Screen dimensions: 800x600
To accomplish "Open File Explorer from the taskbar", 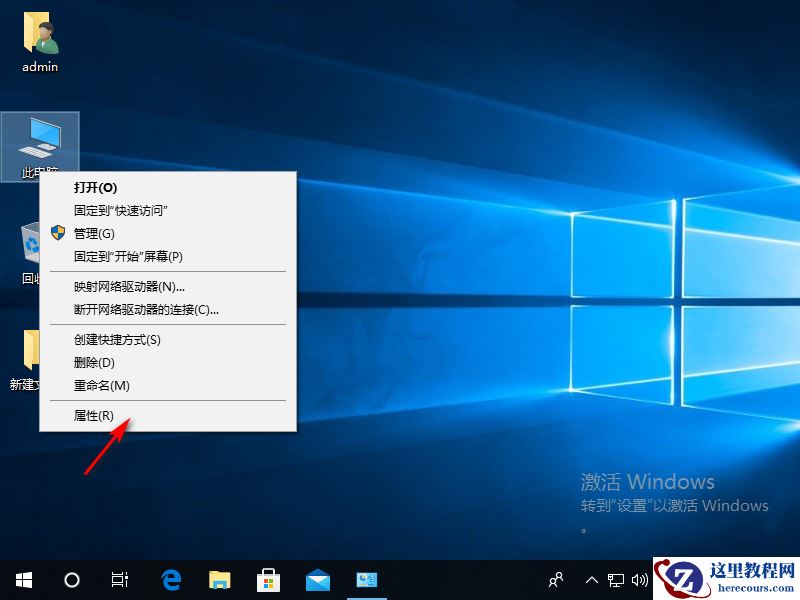I will click(219, 580).
